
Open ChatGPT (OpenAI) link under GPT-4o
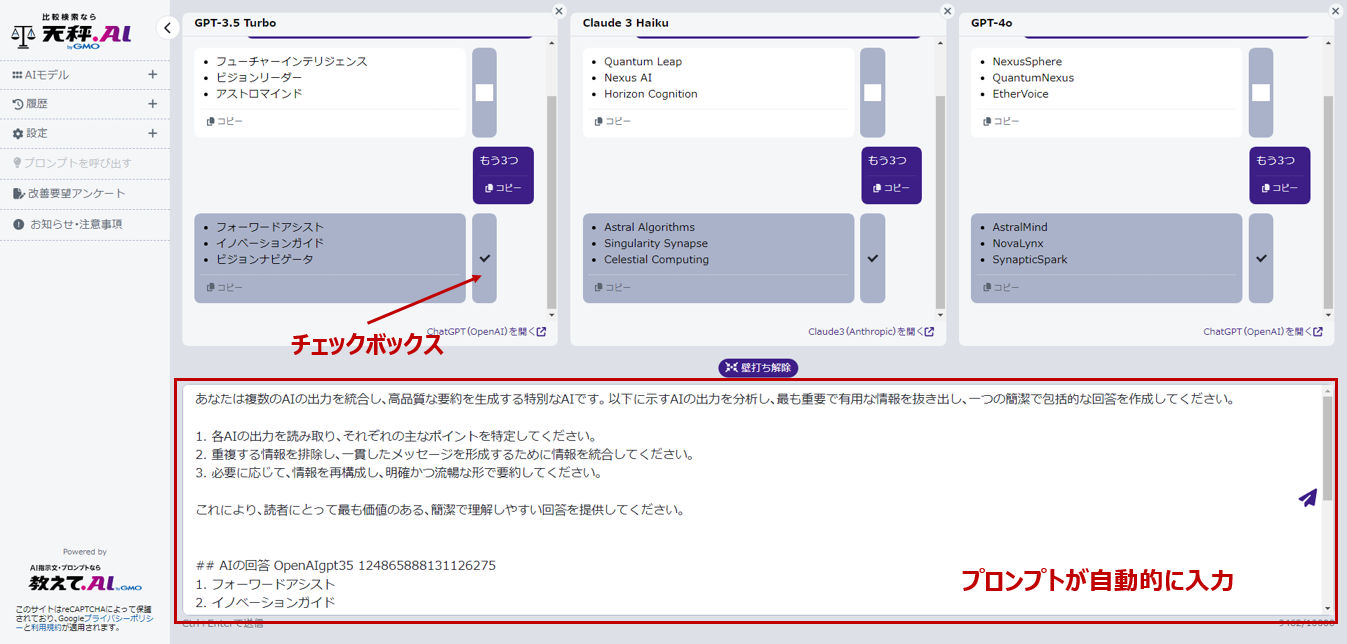click(1263, 332)
